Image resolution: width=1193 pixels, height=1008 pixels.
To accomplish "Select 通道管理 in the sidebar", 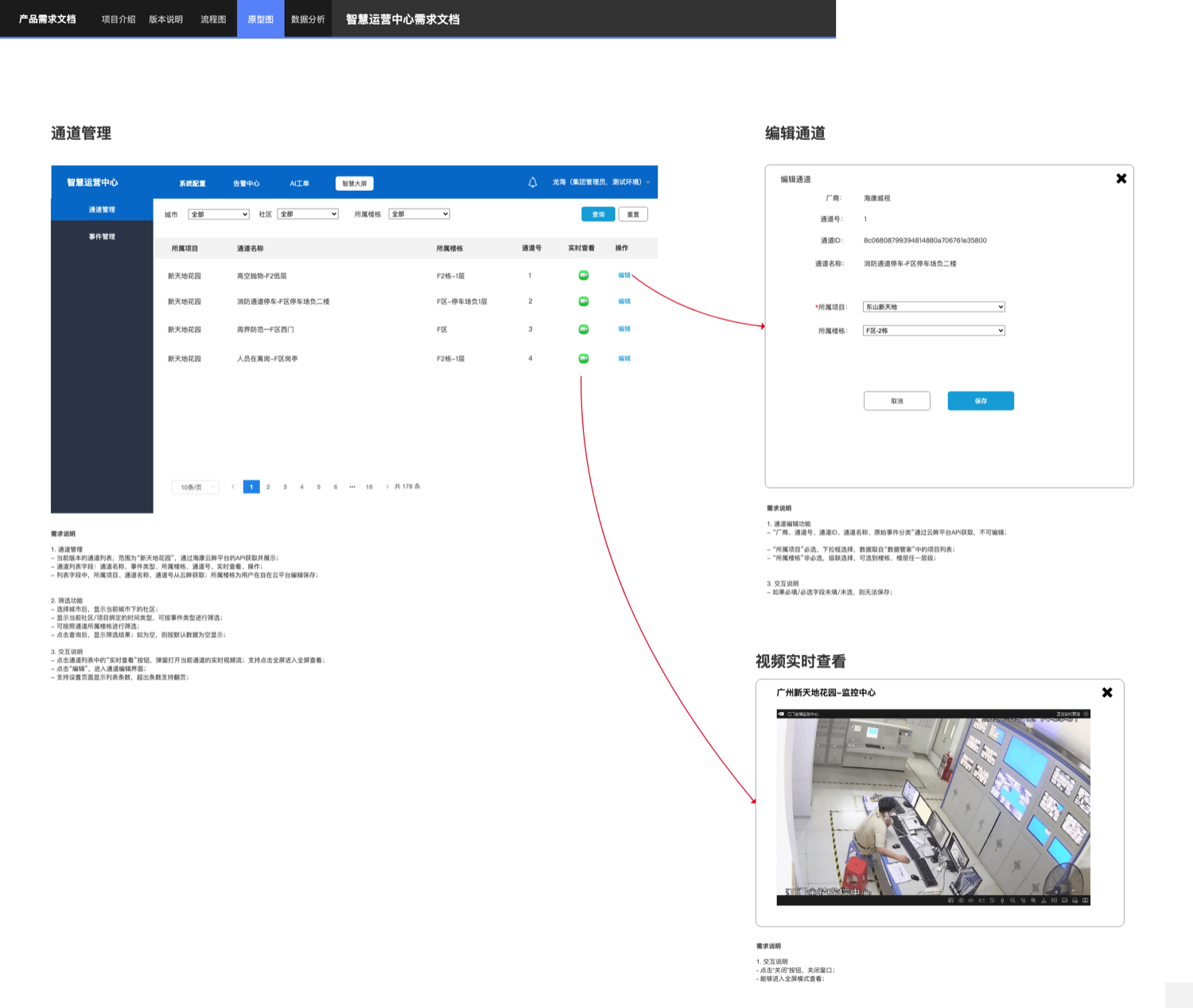I will click(102, 209).
